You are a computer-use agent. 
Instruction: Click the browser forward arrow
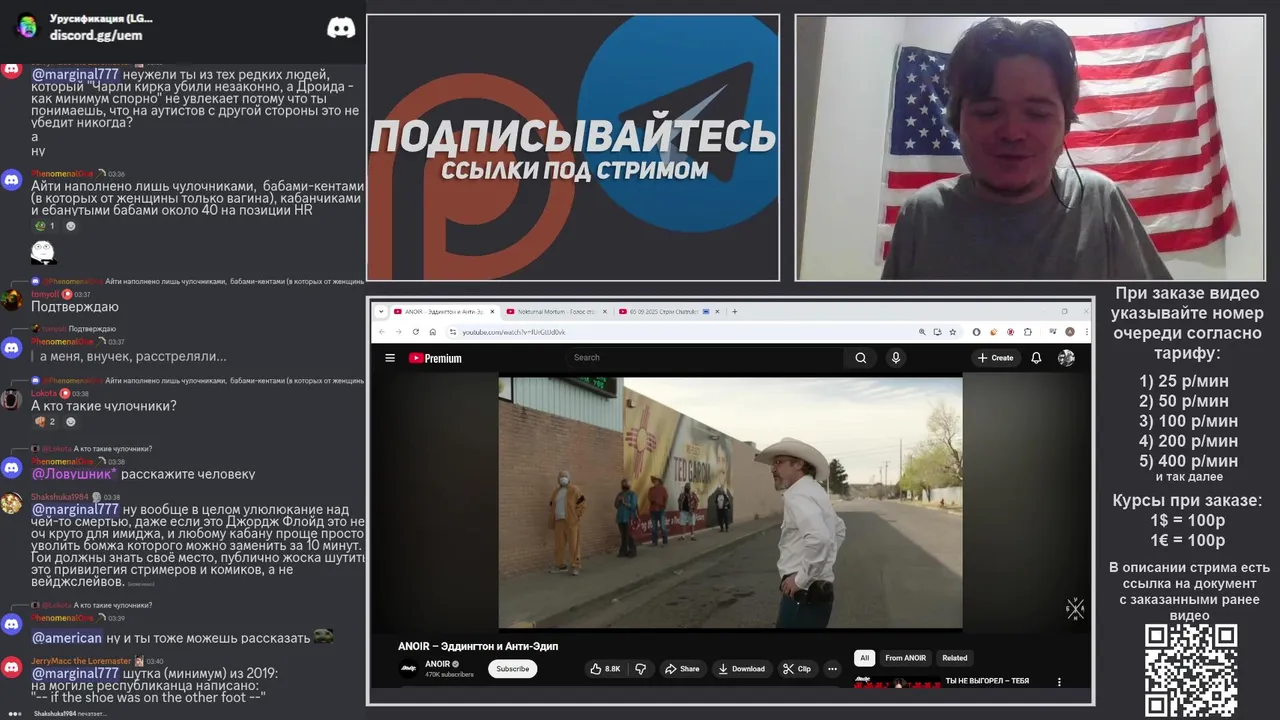pos(398,332)
